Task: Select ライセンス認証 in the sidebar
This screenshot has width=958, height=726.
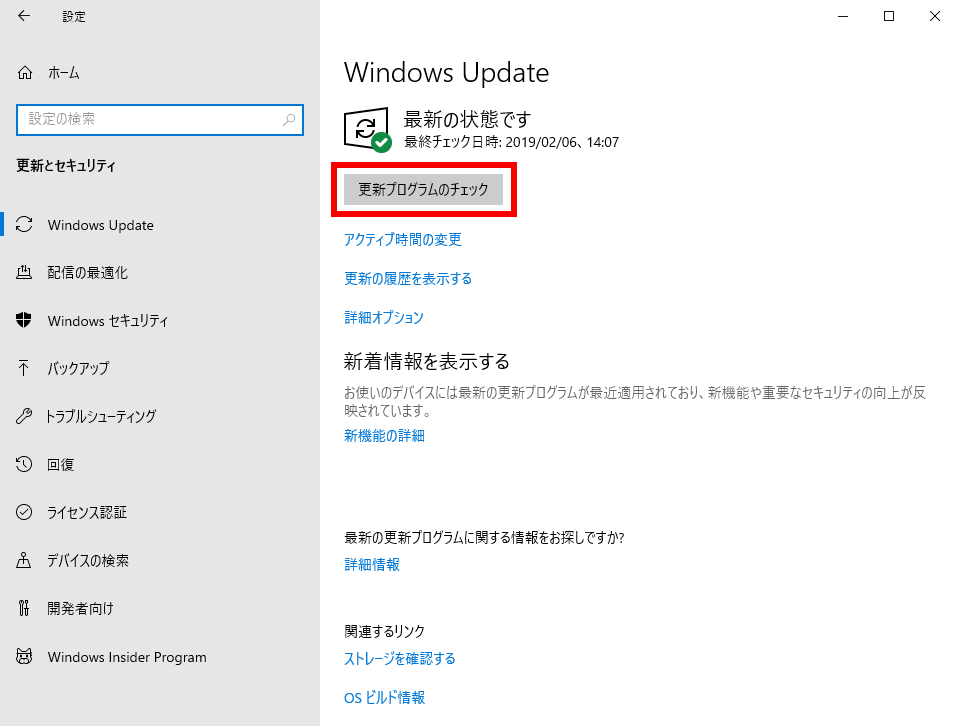Action: [87, 513]
